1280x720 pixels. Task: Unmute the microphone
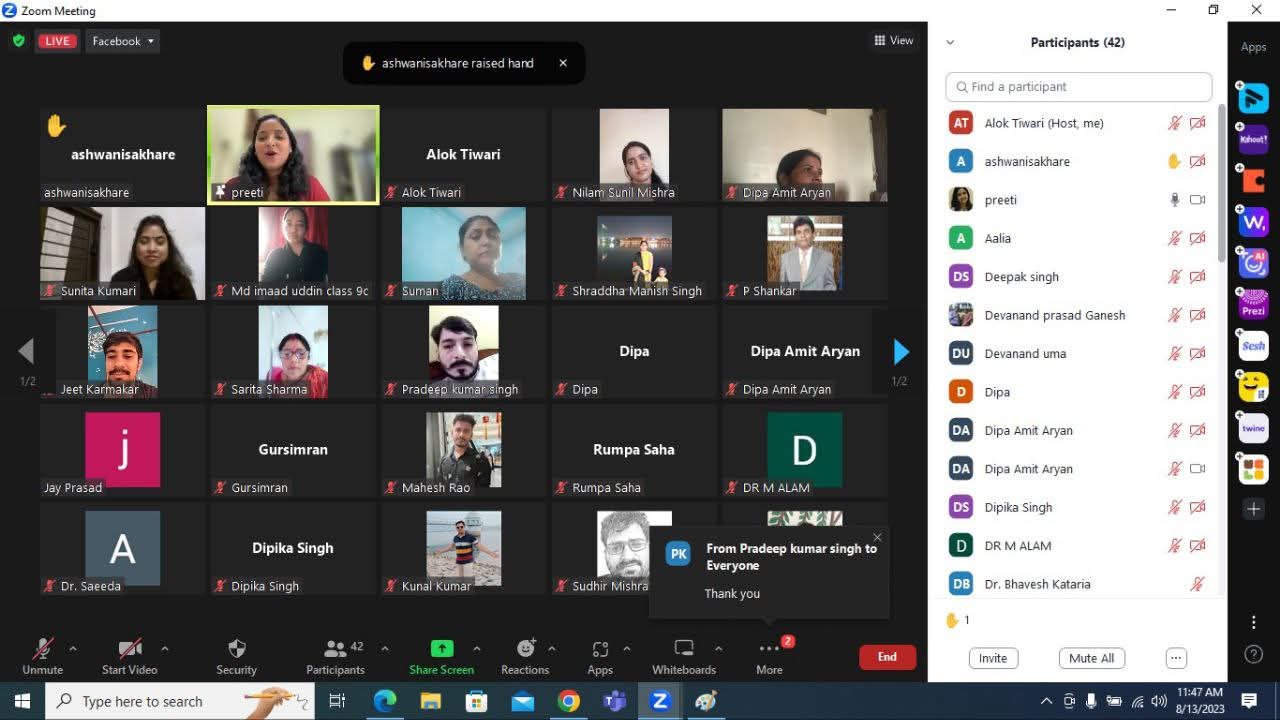tap(42, 649)
